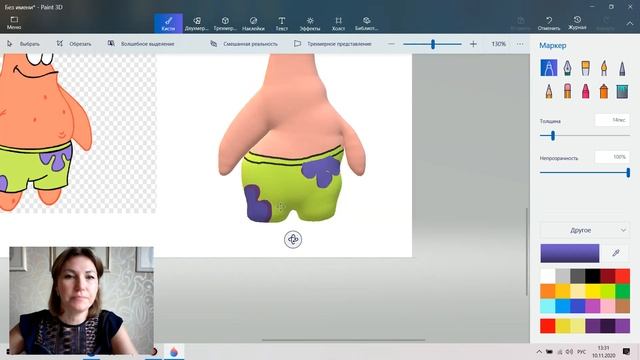Switch to the Наклейки tab
This screenshot has height=360, width=640.
(253, 23)
